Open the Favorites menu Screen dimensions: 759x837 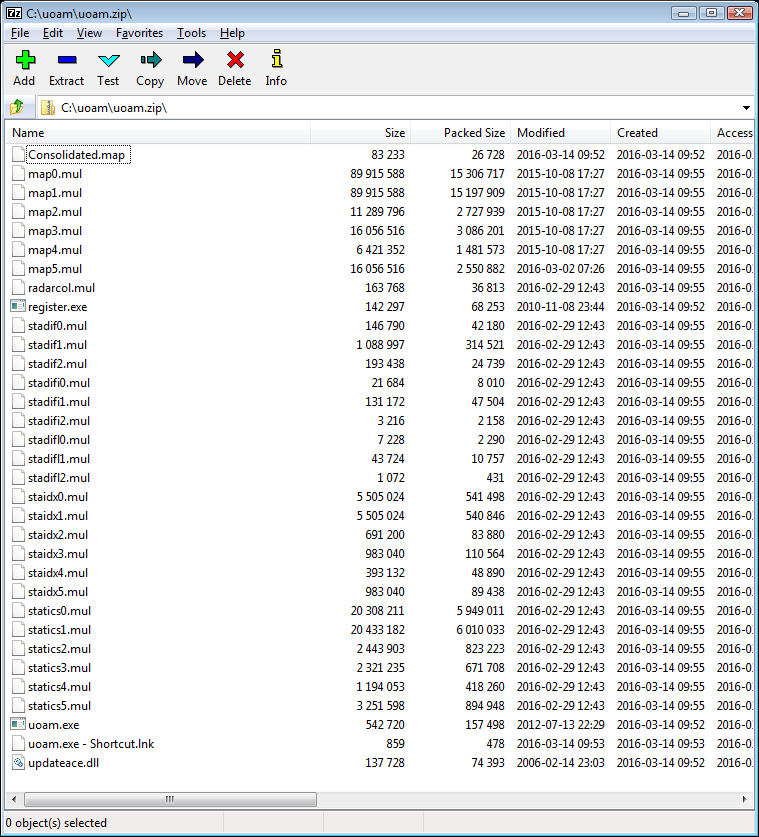pos(139,33)
